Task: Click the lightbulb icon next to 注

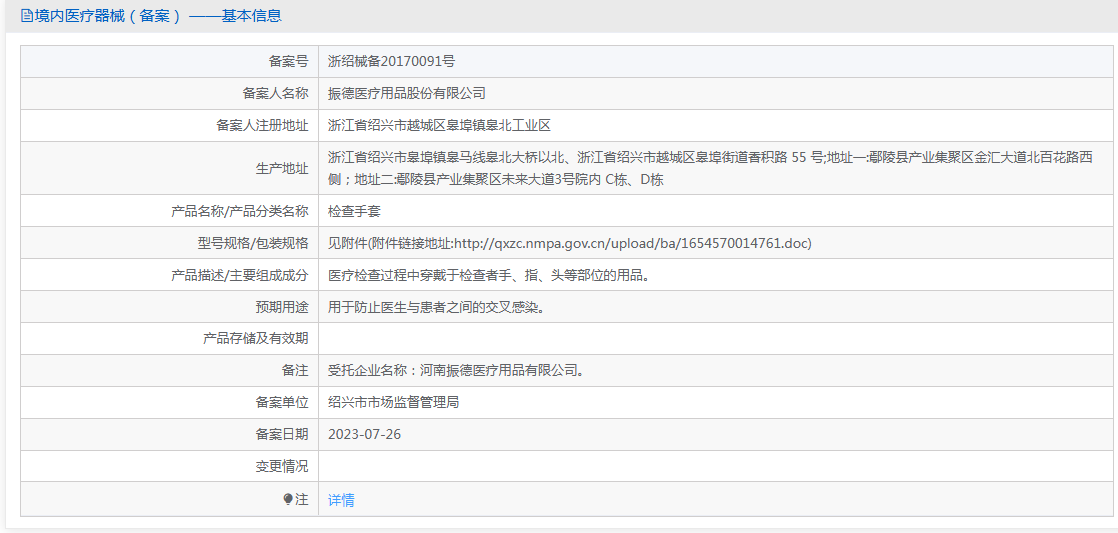Action: [288, 500]
